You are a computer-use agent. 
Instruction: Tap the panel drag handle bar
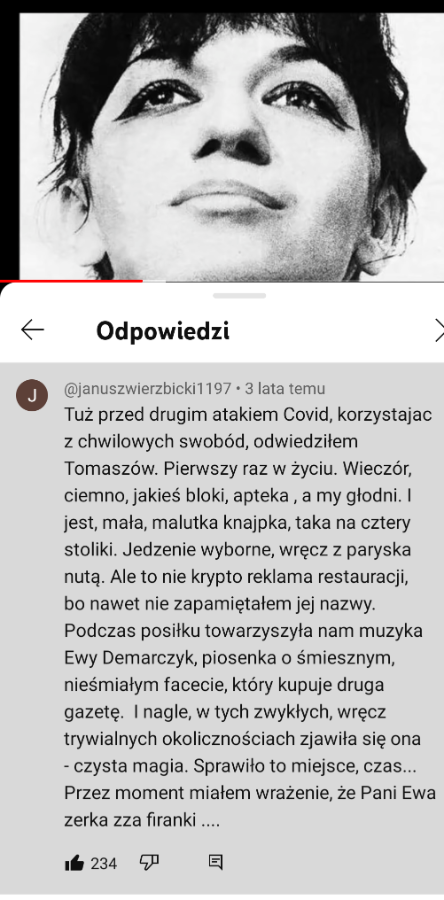coord(239,296)
